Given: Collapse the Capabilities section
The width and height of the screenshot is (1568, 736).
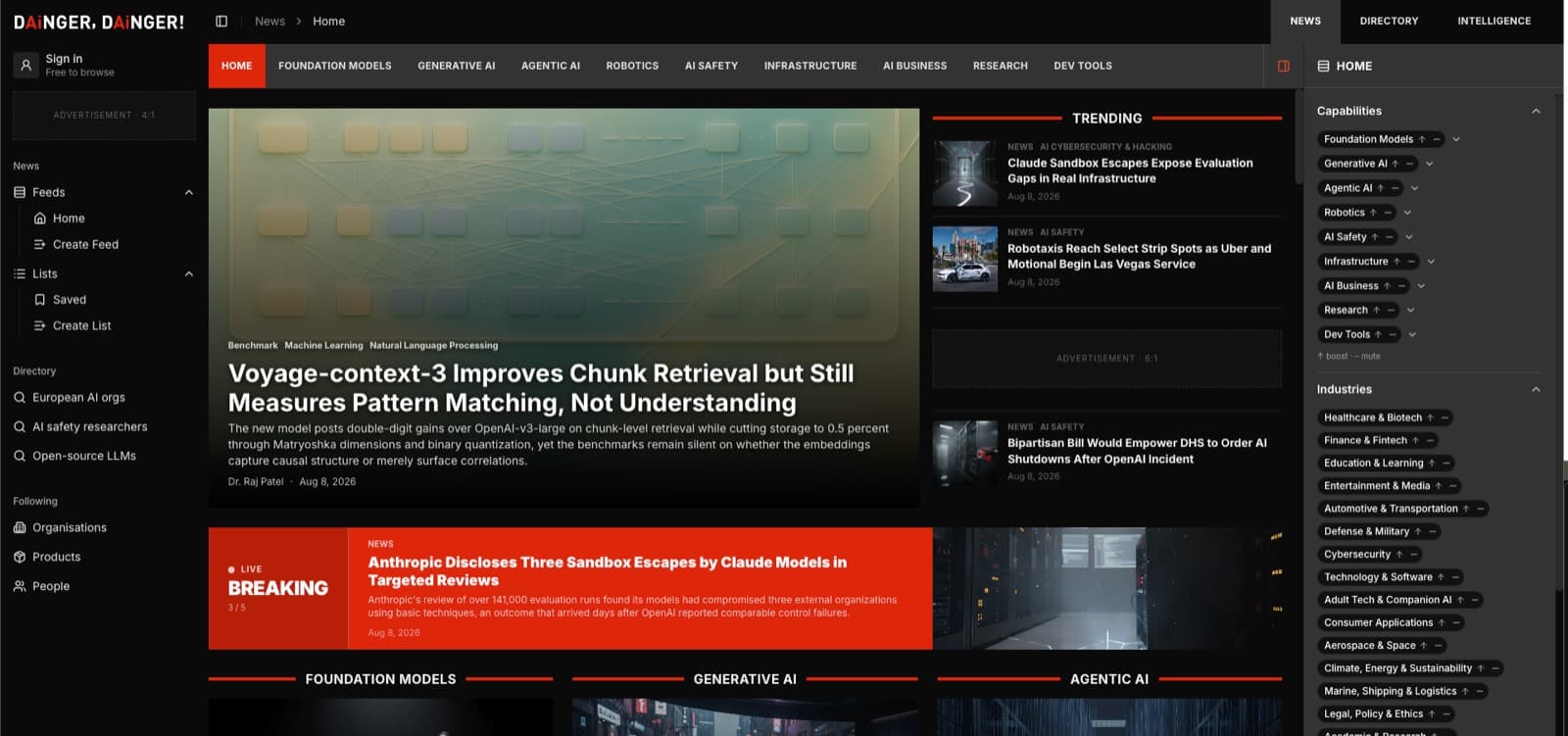Looking at the screenshot, I should click(1536, 112).
